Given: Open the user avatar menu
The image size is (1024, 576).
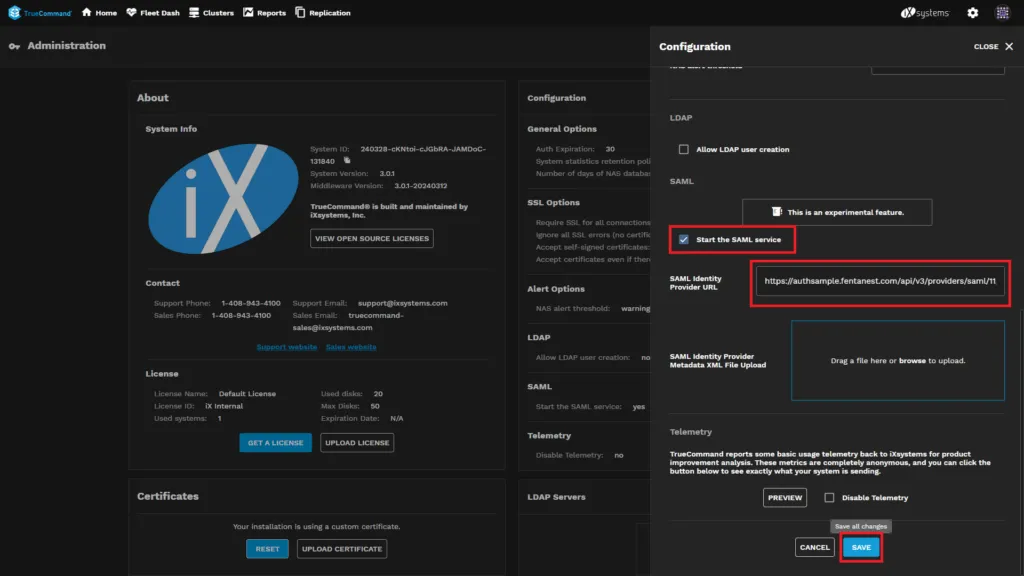Looking at the screenshot, I should click(x=1000, y=13).
